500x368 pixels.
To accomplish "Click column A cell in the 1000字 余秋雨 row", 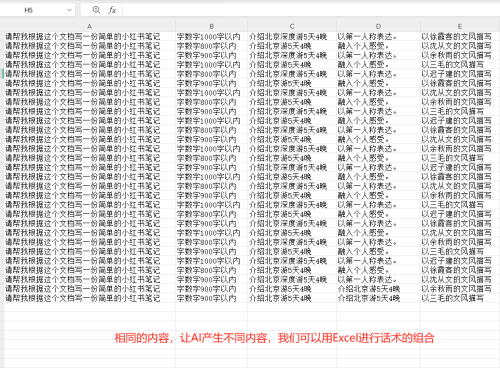I will 82,148.
